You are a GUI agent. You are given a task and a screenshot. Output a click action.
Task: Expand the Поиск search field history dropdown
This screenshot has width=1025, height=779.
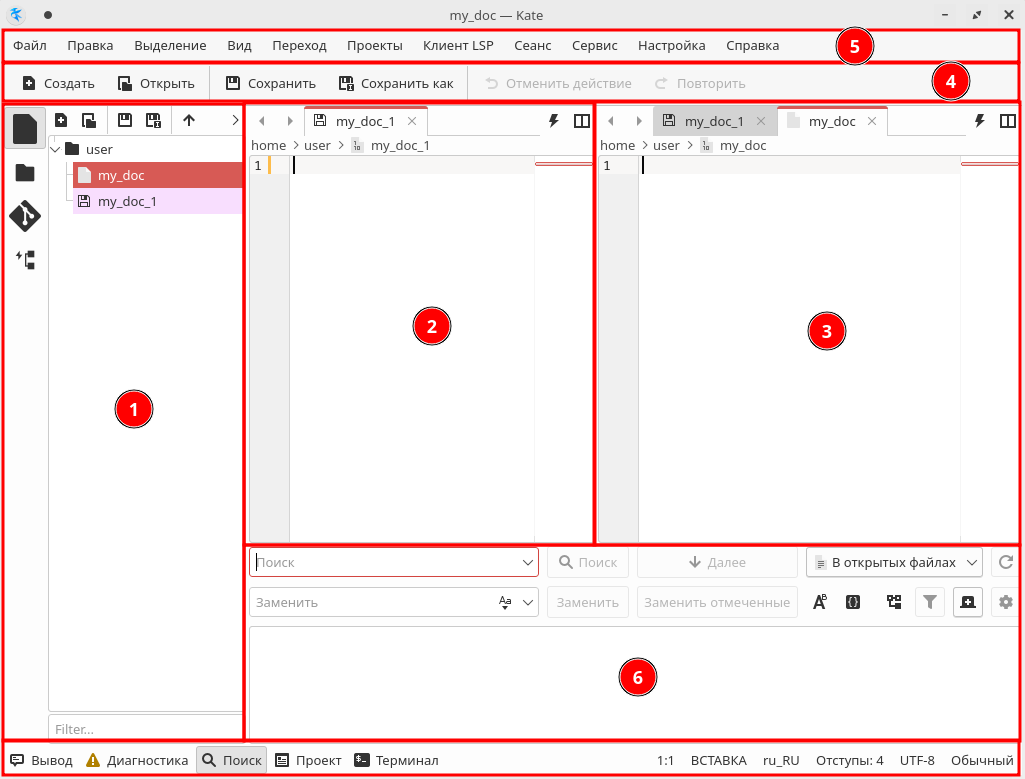point(528,563)
